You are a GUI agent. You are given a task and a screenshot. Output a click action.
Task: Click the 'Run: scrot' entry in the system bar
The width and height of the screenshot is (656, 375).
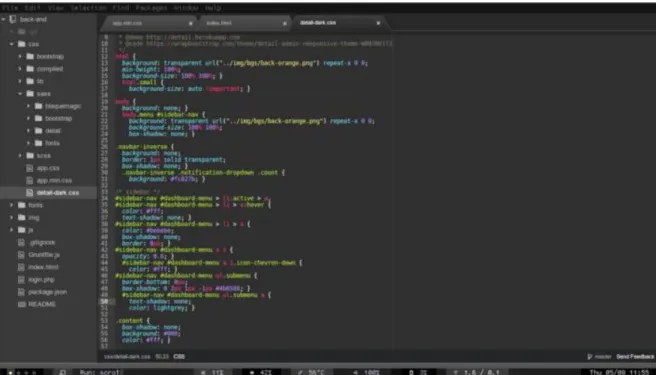tap(100, 372)
